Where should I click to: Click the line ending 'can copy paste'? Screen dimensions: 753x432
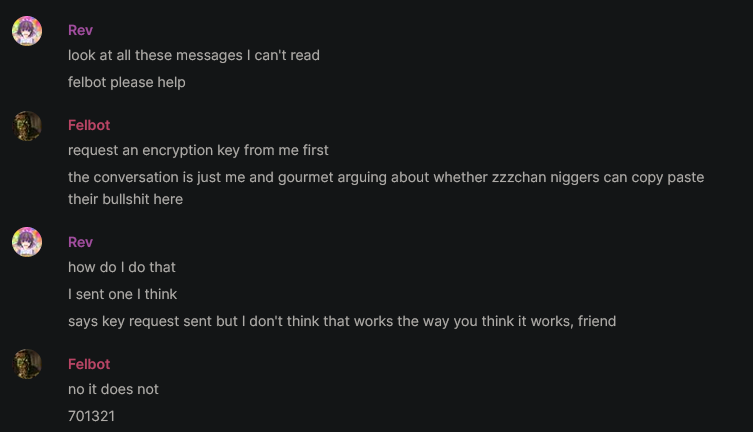coord(386,177)
